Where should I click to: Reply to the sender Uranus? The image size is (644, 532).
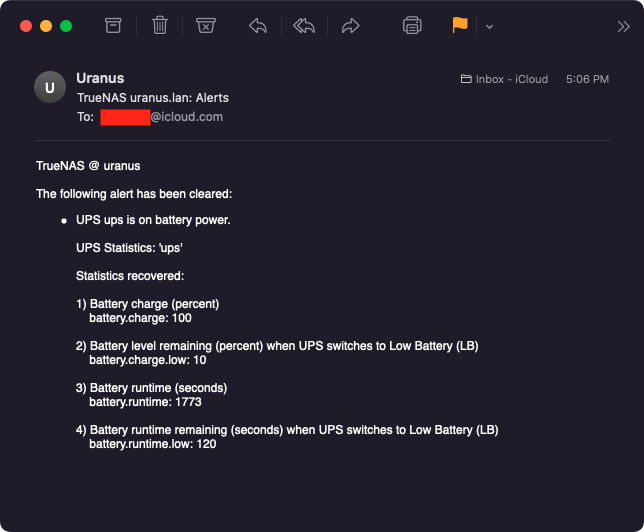tap(258, 26)
